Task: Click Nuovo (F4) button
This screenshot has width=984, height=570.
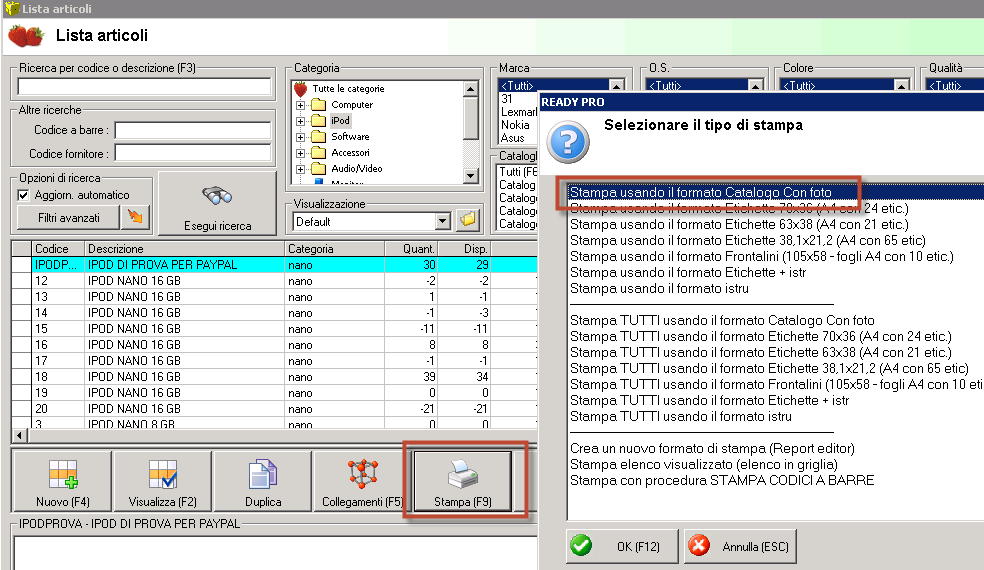Action: (63, 481)
